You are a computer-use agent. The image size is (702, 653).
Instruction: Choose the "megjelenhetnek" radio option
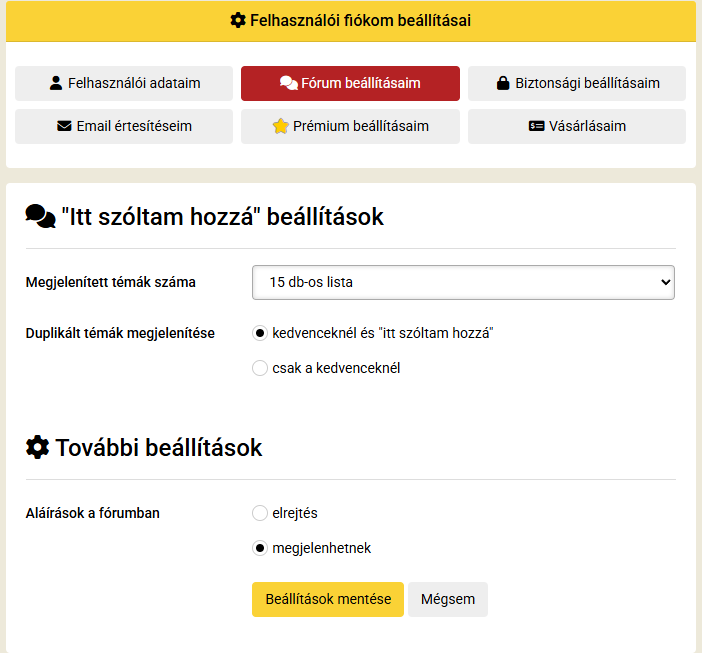(x=260, y=548)
